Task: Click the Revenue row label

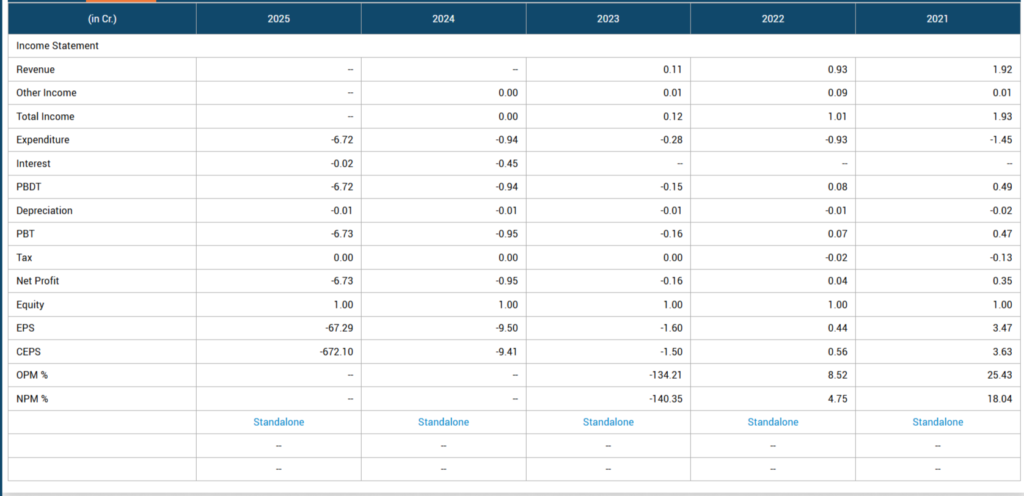Action: click(35, 69)
